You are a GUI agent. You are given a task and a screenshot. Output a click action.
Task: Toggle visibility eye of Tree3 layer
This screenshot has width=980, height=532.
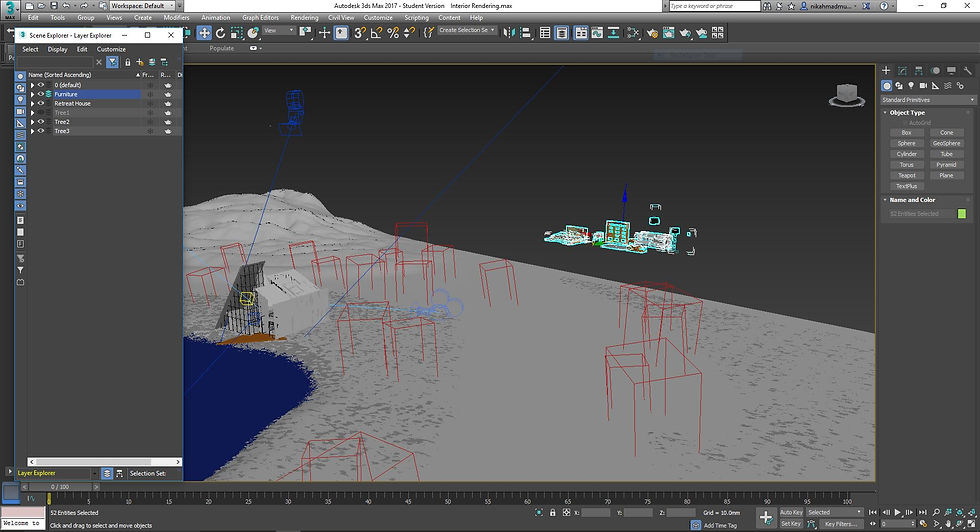pyautogui.click(x=41, y=131)
